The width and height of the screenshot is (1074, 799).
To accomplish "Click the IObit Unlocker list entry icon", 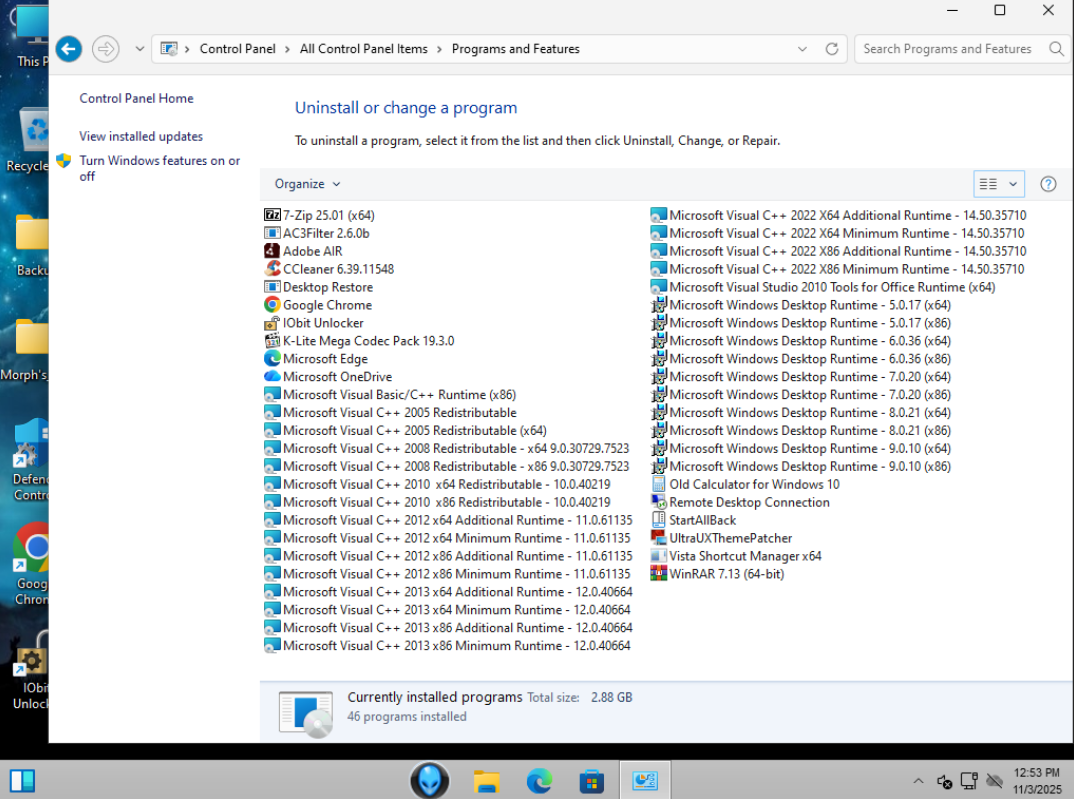I will pyautogui.click(x=272, y=322).
